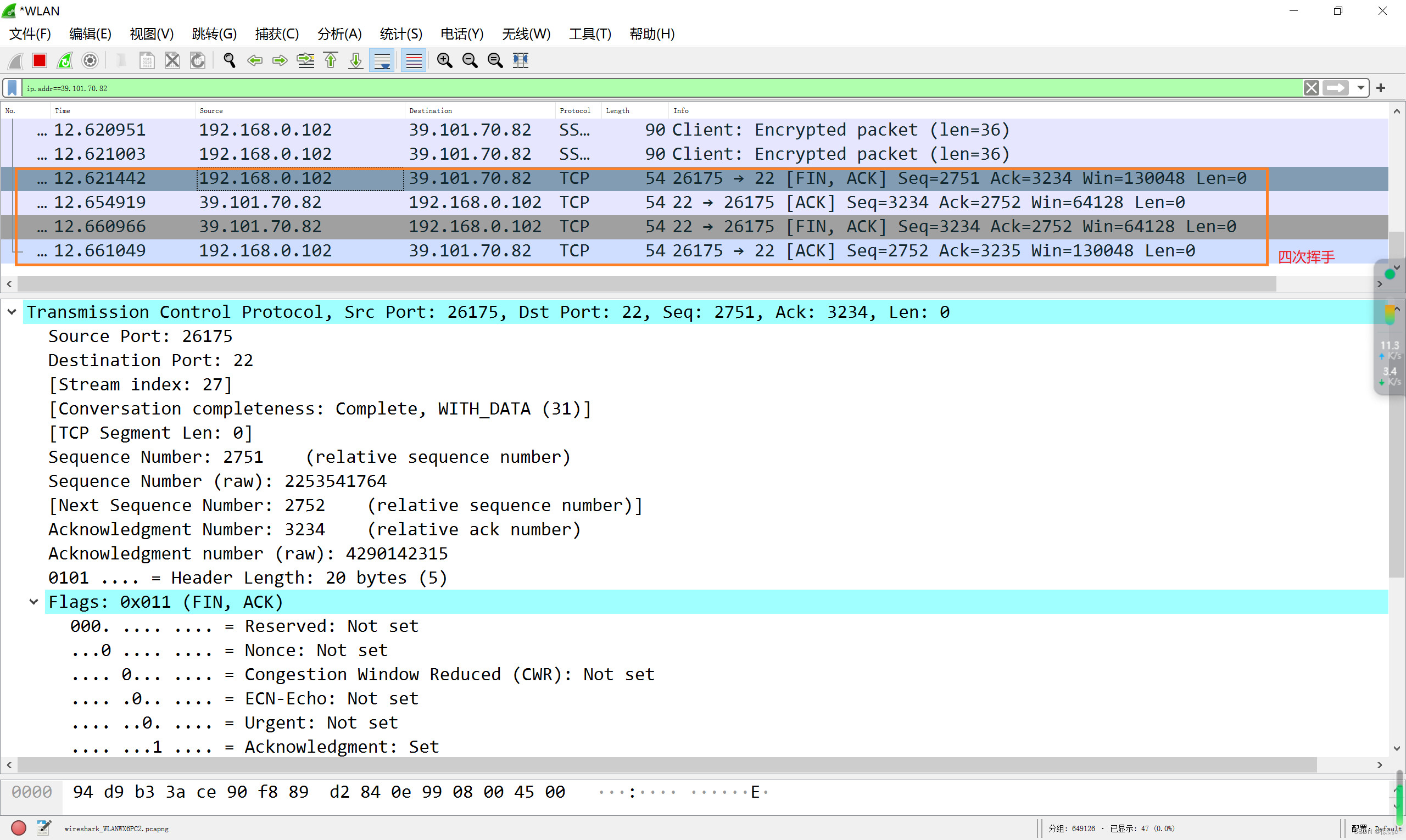This screenshot has height=840, width=1406.
Task: Toggle auto-scroll during live capture
Action: coord(382,60)
